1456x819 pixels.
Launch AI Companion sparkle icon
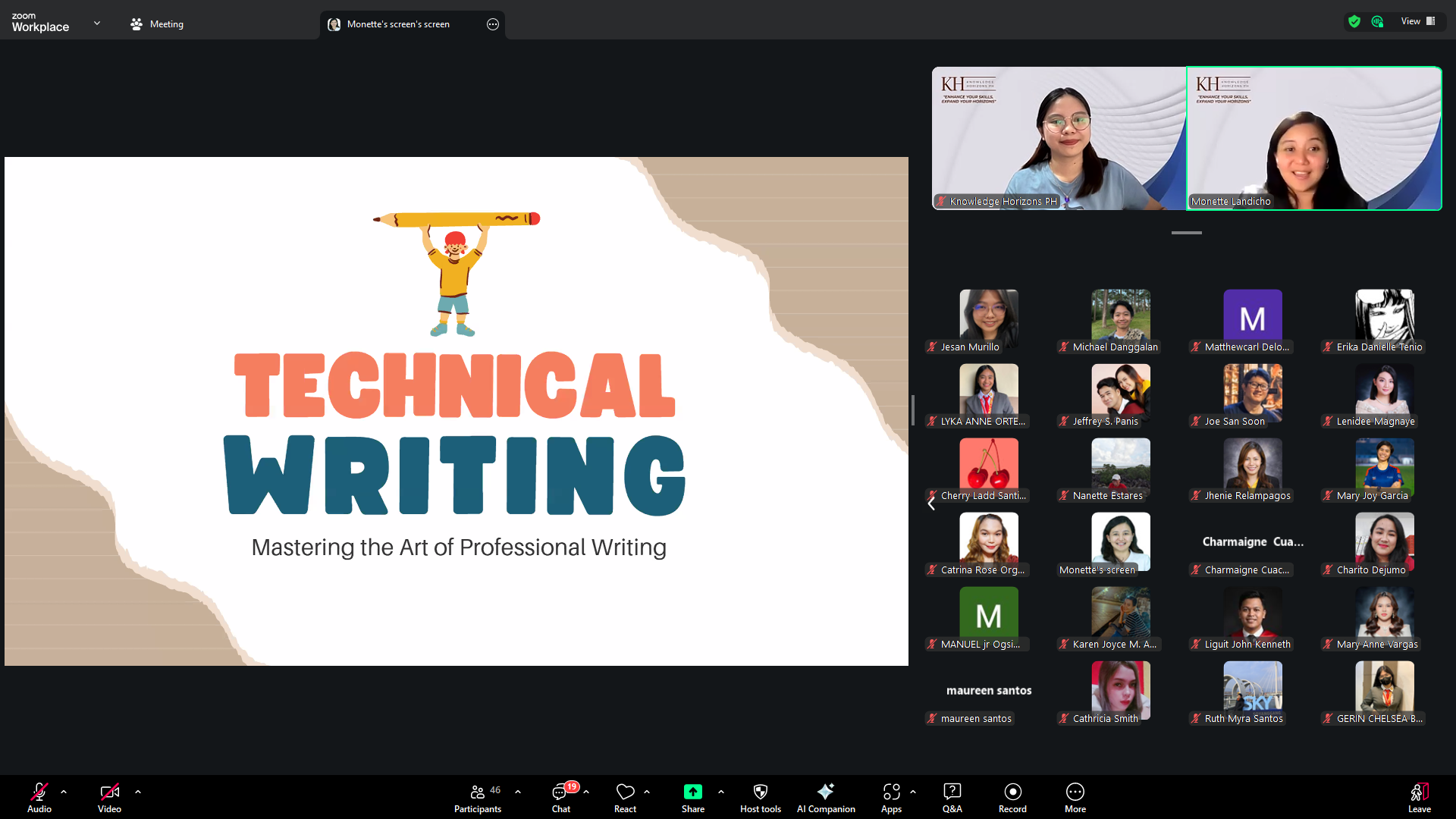(x=826, y=792)
